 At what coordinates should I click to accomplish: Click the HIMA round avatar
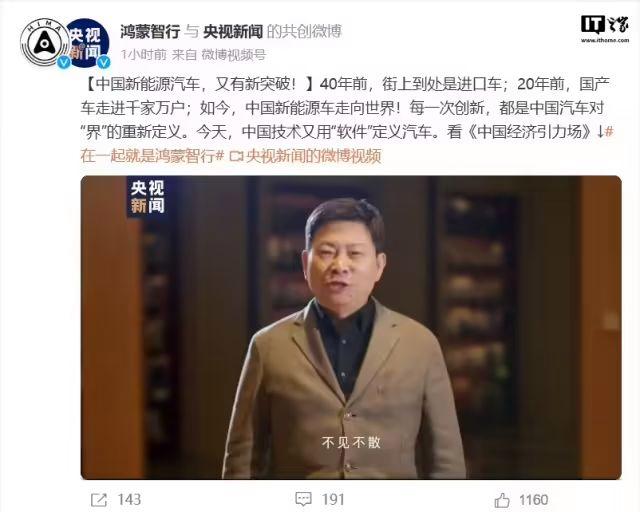(45, 42)
